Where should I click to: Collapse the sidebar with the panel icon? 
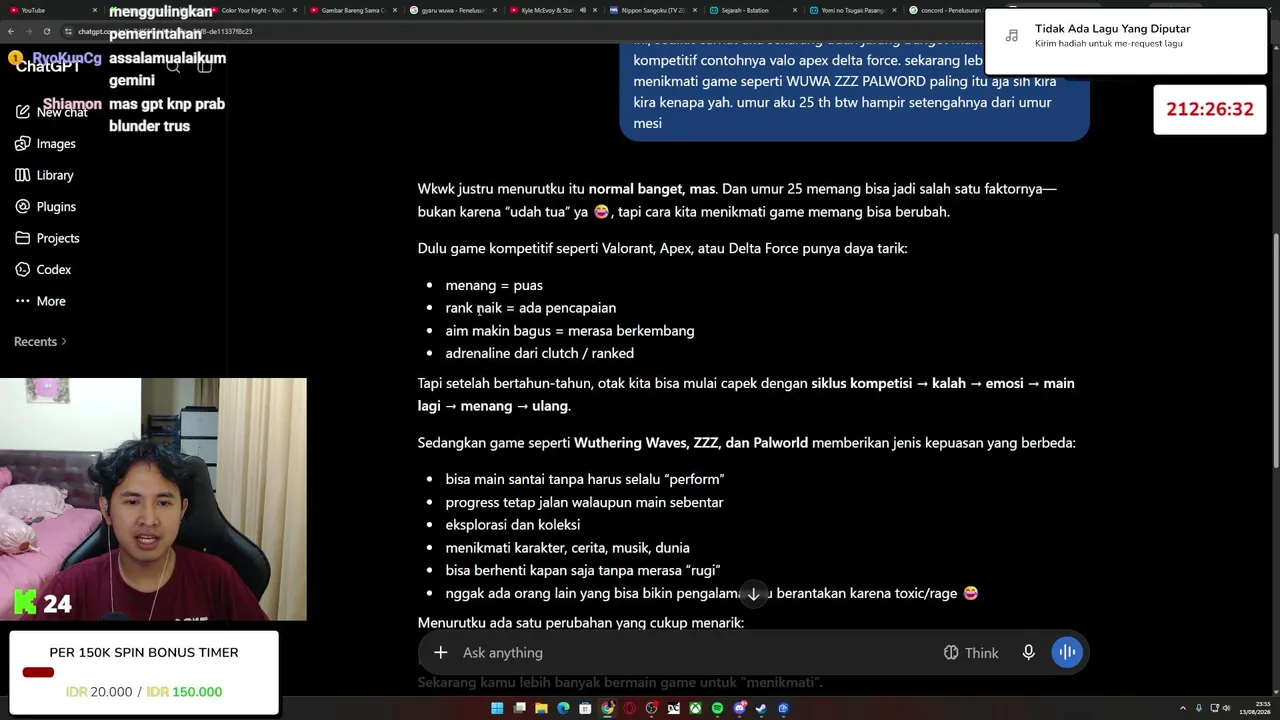click(x=205, y=66)
